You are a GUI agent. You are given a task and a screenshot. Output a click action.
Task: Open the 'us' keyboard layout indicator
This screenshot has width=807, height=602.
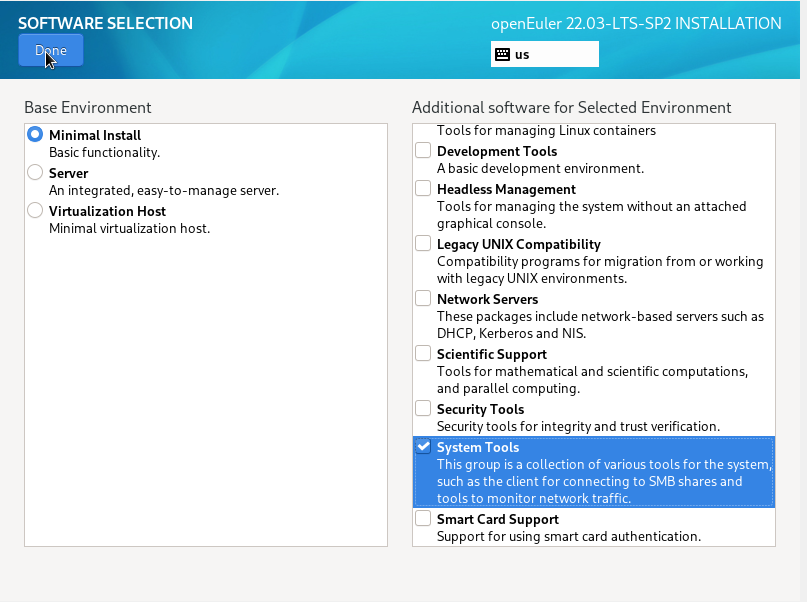(545, 54)
